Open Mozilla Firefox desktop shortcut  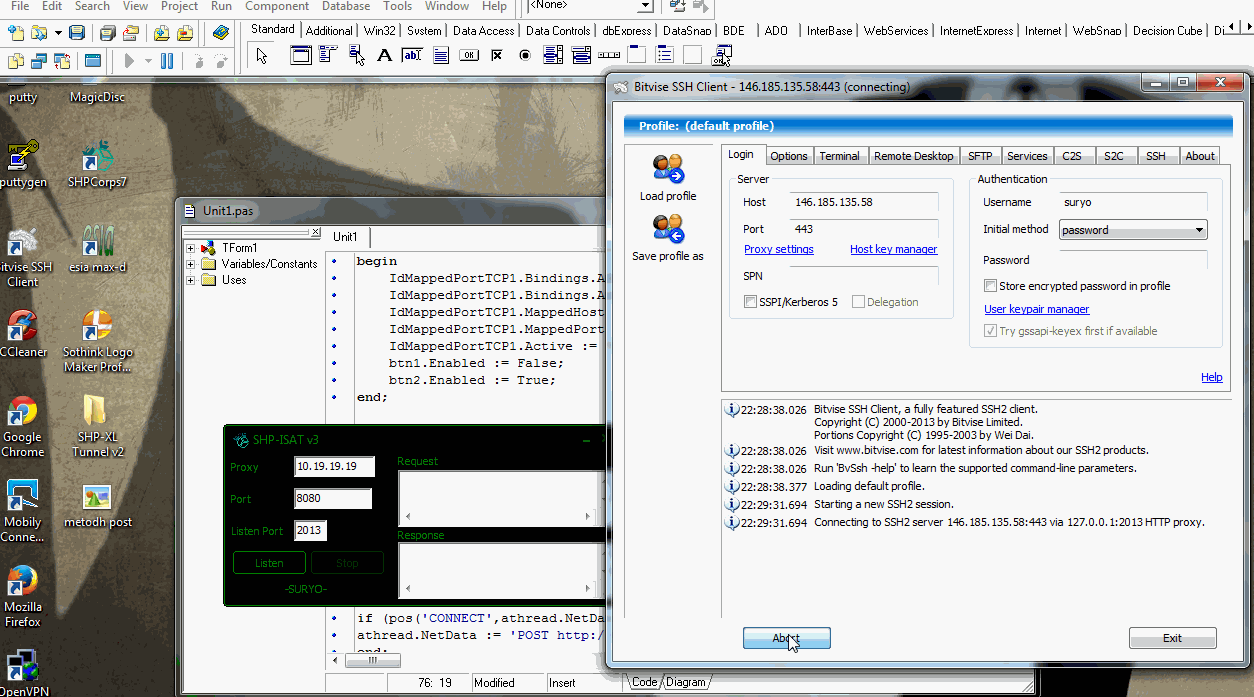22,597
